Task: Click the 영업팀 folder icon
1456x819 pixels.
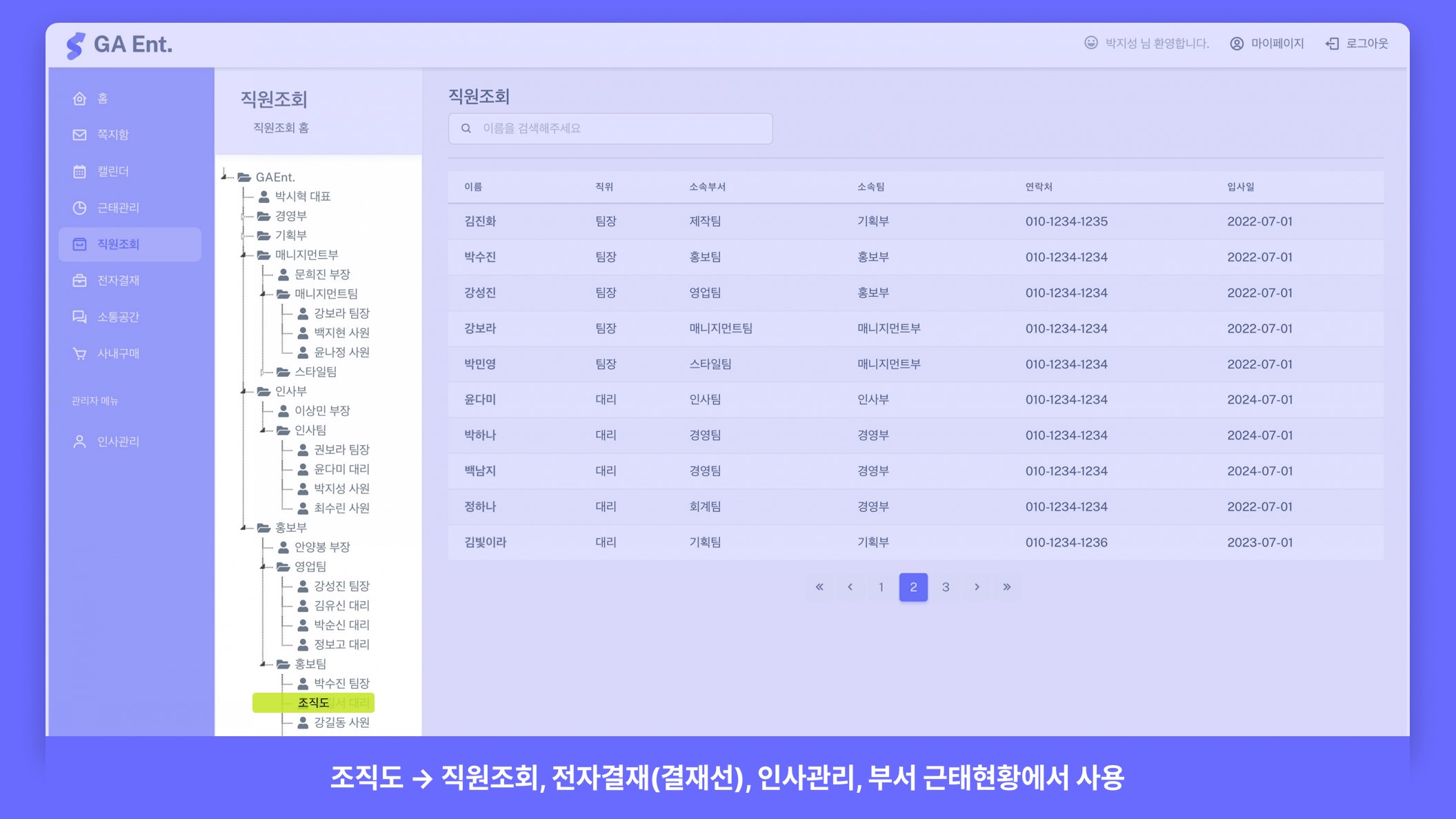Action: pos(283,566)
